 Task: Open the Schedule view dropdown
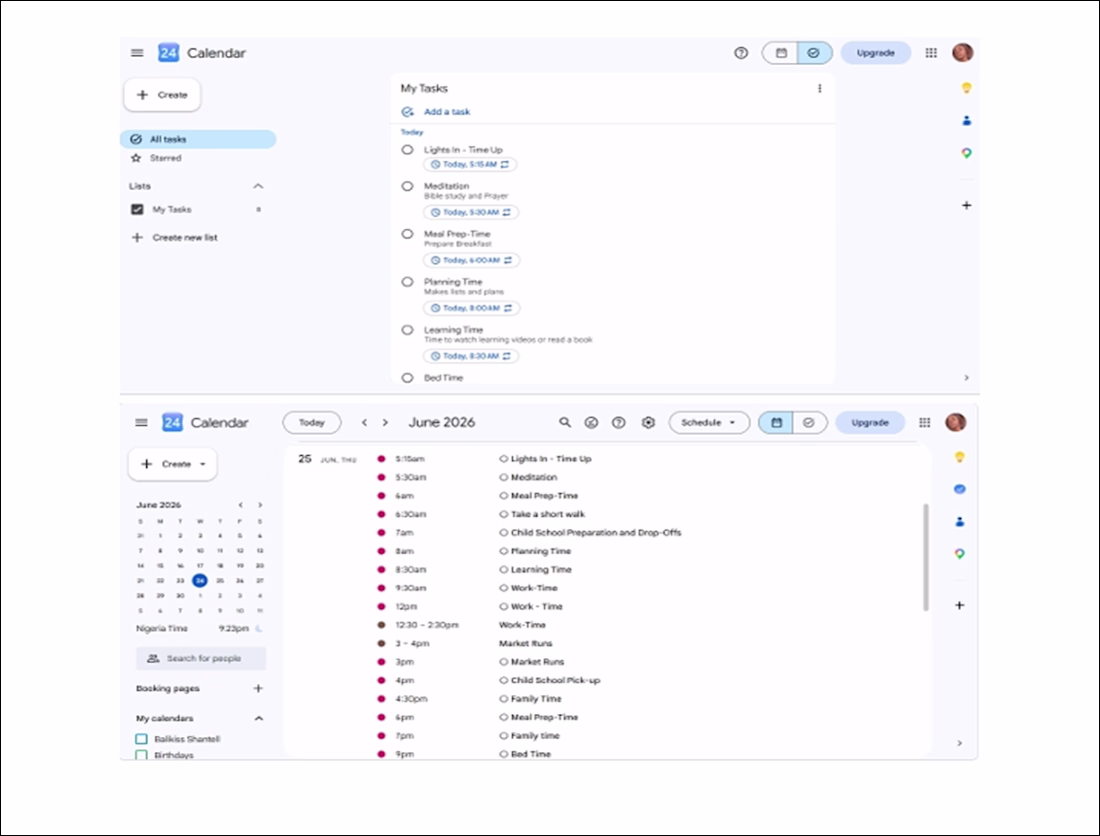tap(709, 422)
